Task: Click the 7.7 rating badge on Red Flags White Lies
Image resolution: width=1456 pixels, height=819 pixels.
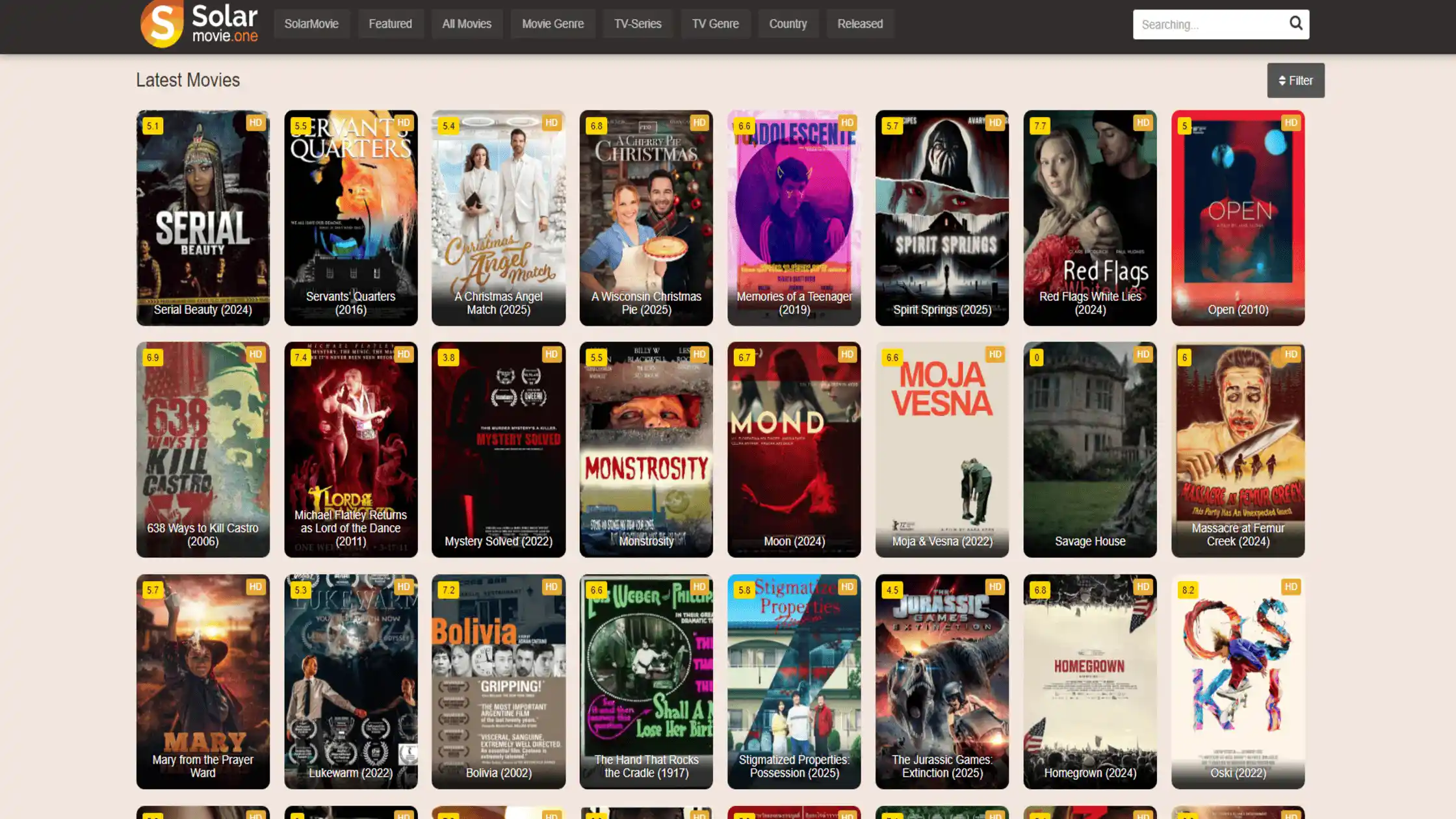Action: point(1040,125)
